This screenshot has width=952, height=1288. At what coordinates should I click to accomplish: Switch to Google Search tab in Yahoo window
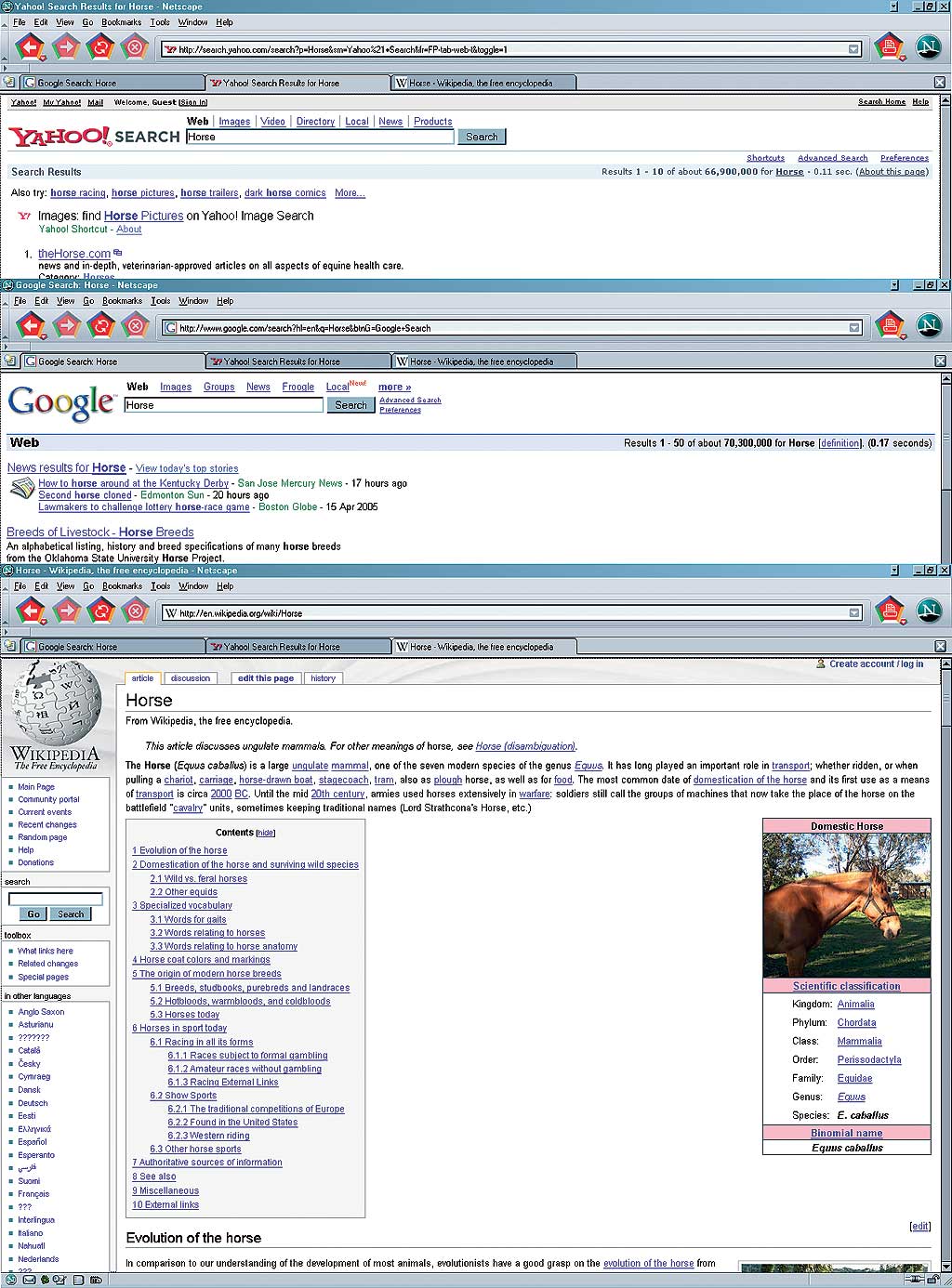coord(112,83)
